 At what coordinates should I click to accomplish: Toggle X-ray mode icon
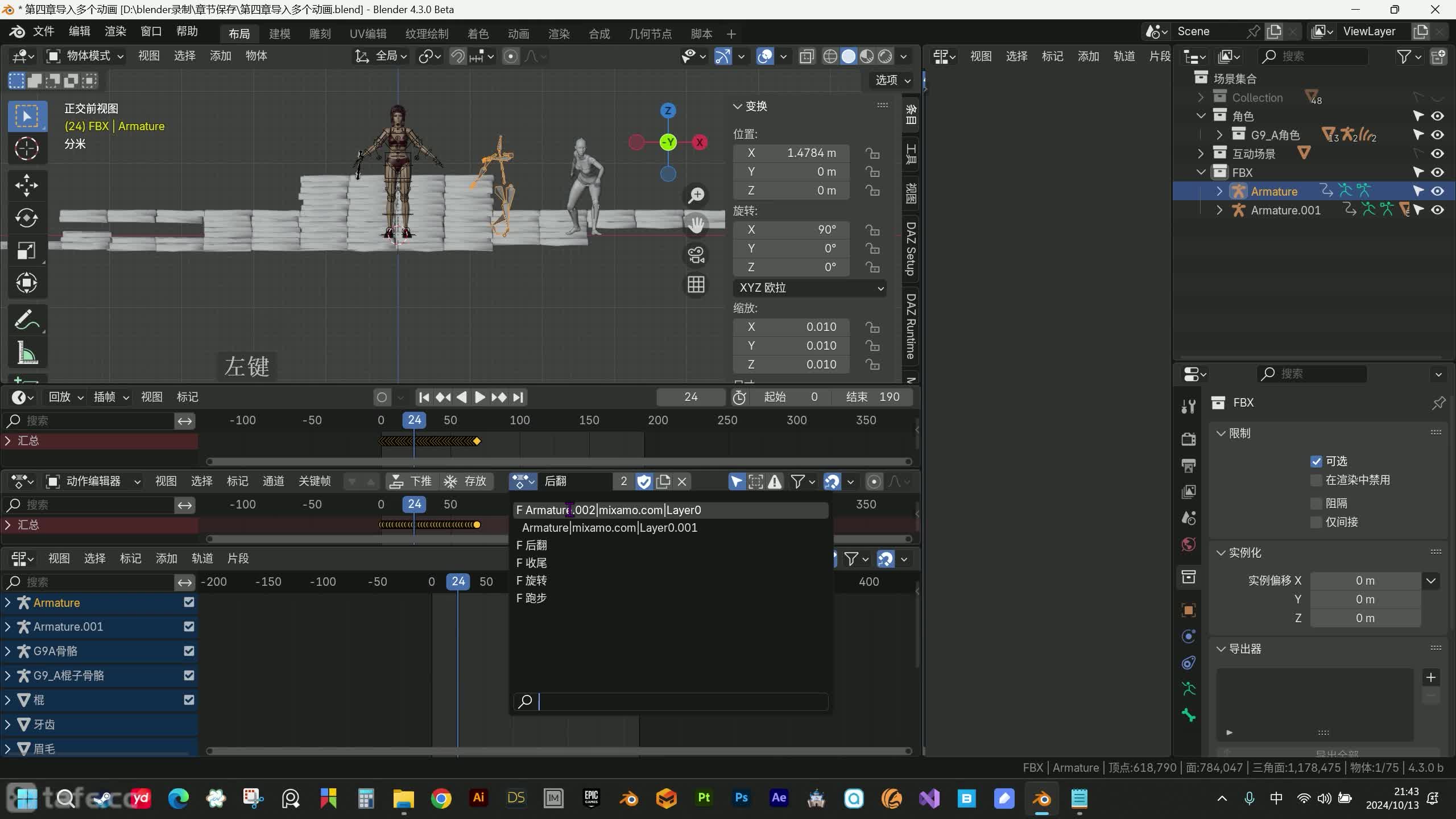click(x=806, y=56)
